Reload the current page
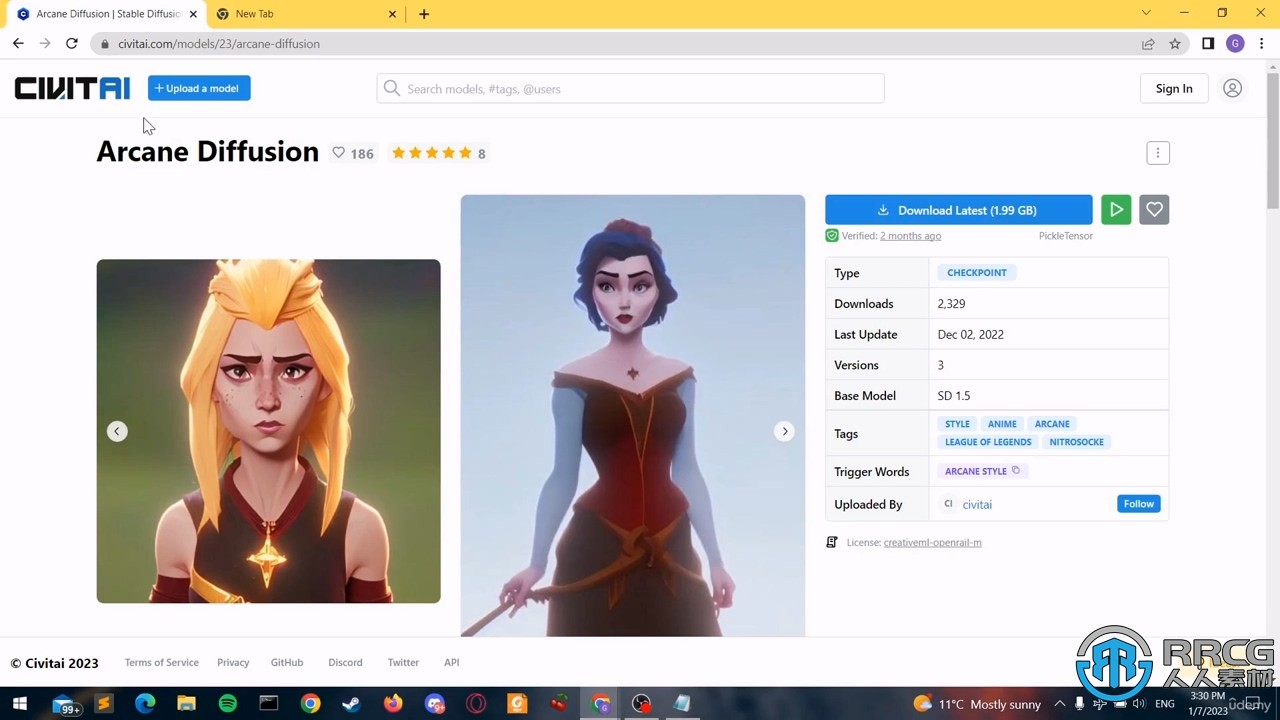This screenshot has width=1280, height=720. [x=72, y=43]
